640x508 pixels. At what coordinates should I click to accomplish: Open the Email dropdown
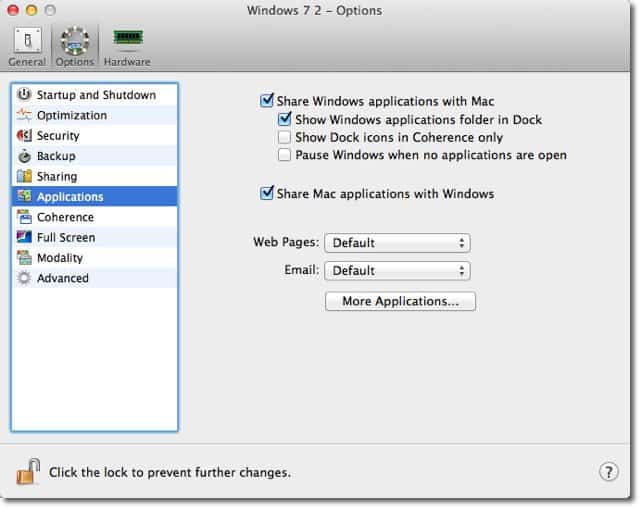397,271
